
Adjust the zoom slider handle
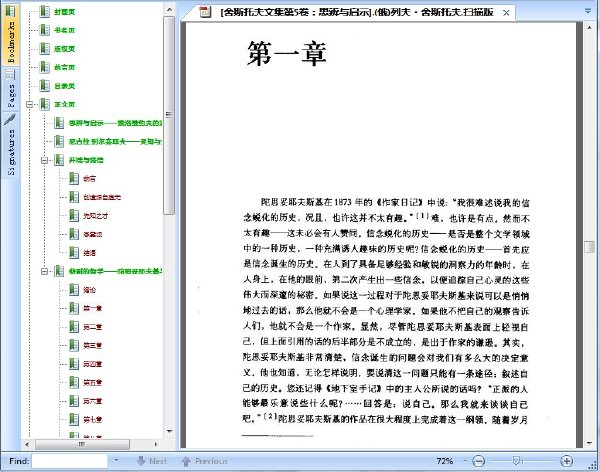click(516, 461)
